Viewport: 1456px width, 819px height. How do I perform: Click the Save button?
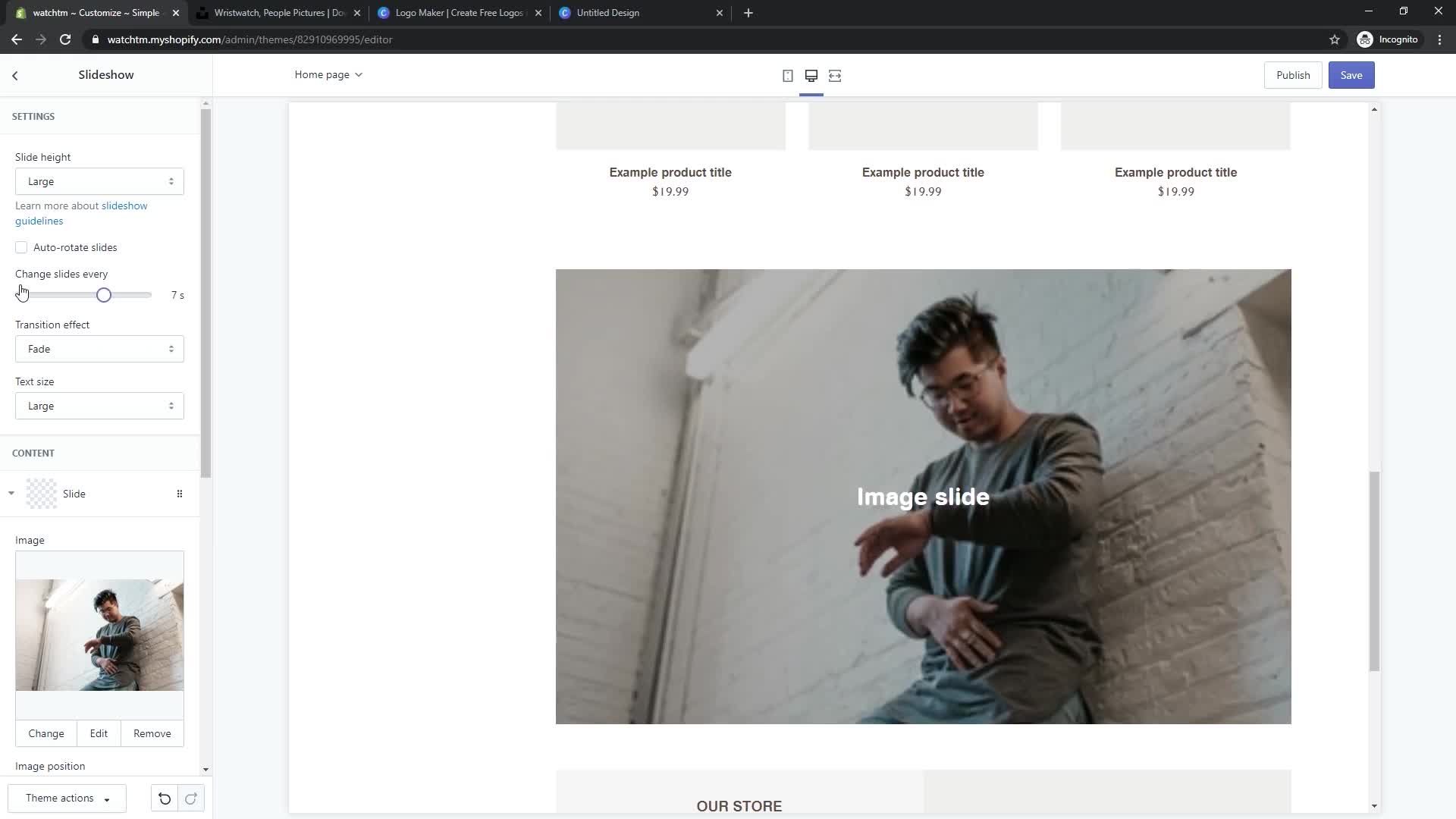[x=1351, y=75]
